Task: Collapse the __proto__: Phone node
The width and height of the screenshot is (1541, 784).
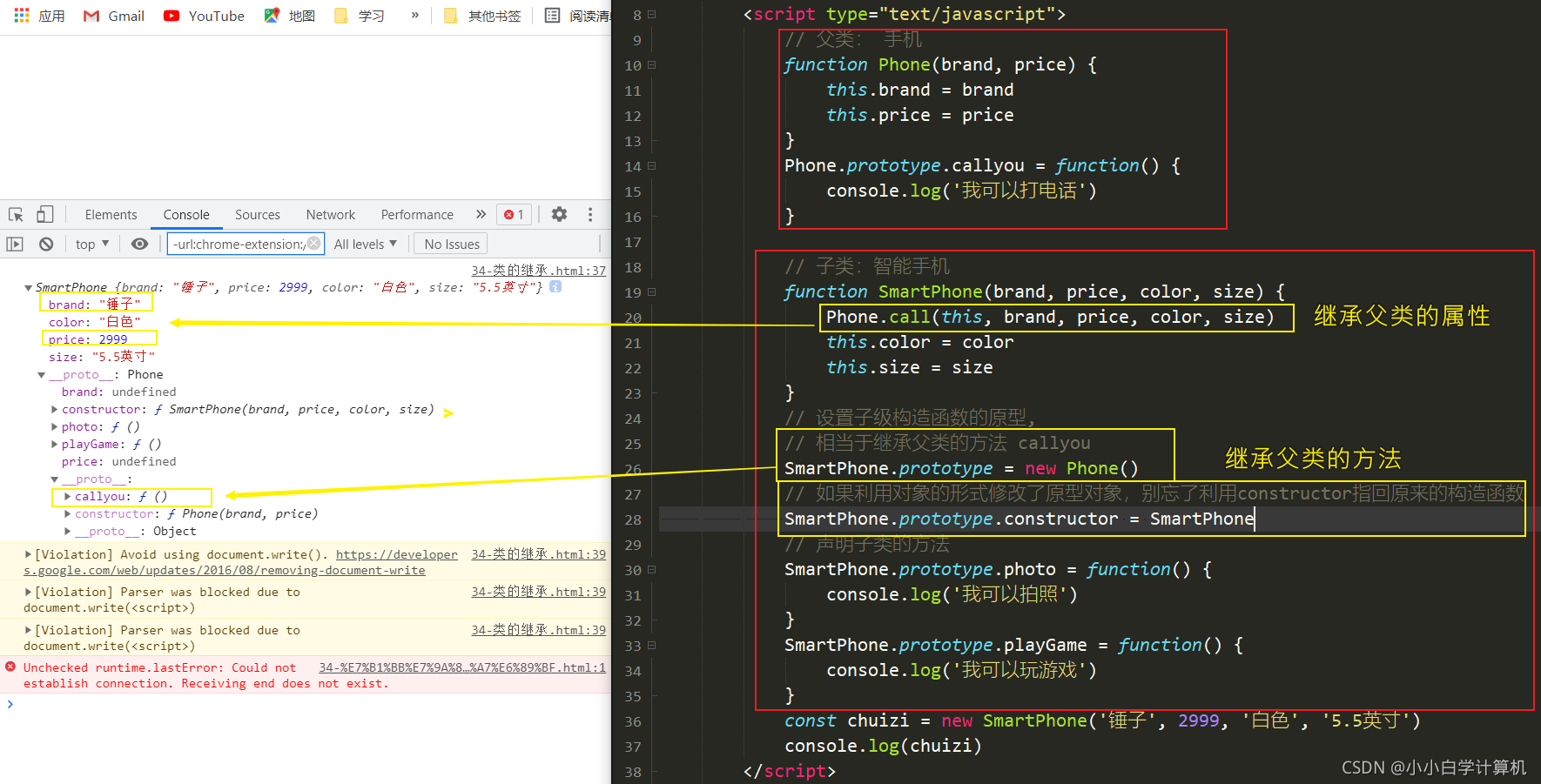Action: tap(41, 375)
